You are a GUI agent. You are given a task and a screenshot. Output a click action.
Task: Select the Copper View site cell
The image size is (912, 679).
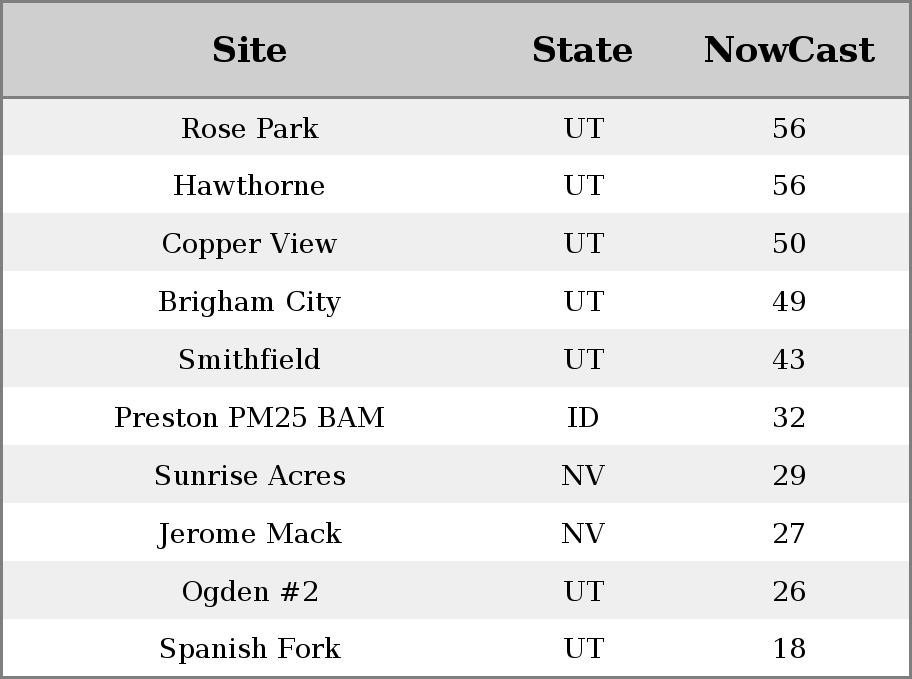tap(249, 244)
